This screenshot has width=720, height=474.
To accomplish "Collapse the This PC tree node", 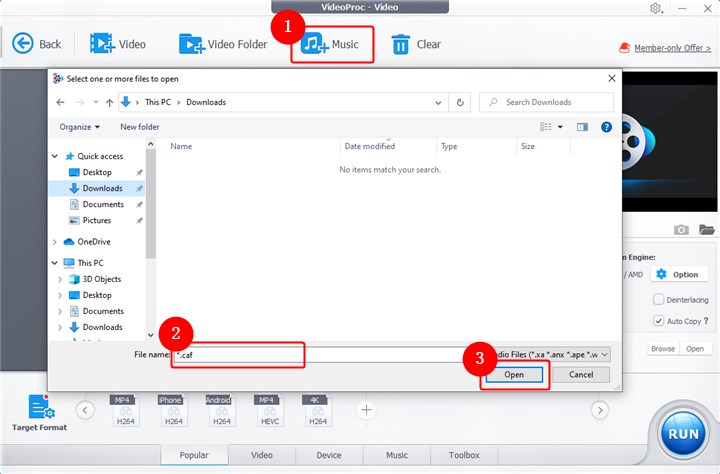I will click(x=55, y=263).
